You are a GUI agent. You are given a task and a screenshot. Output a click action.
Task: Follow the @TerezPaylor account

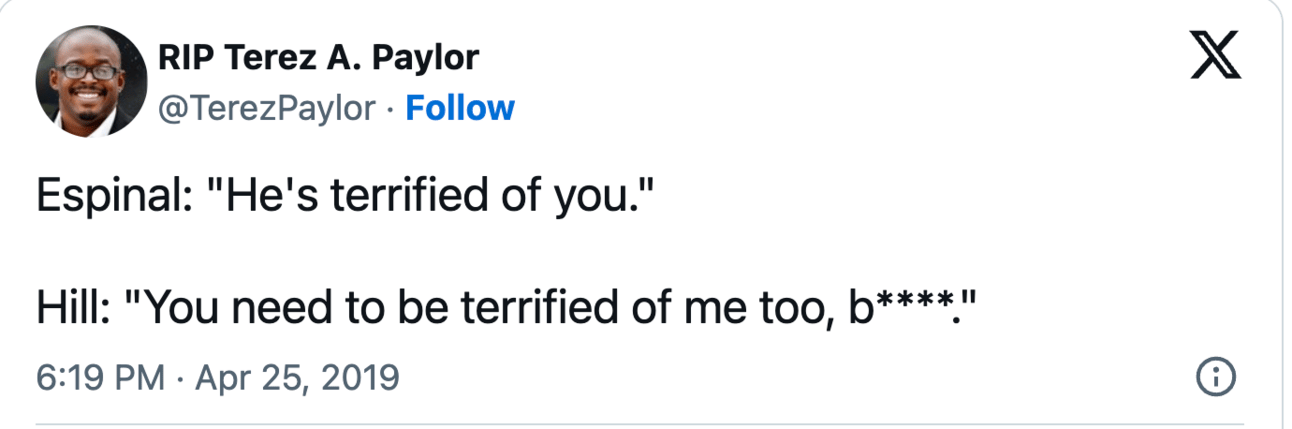tap(460, 107)
